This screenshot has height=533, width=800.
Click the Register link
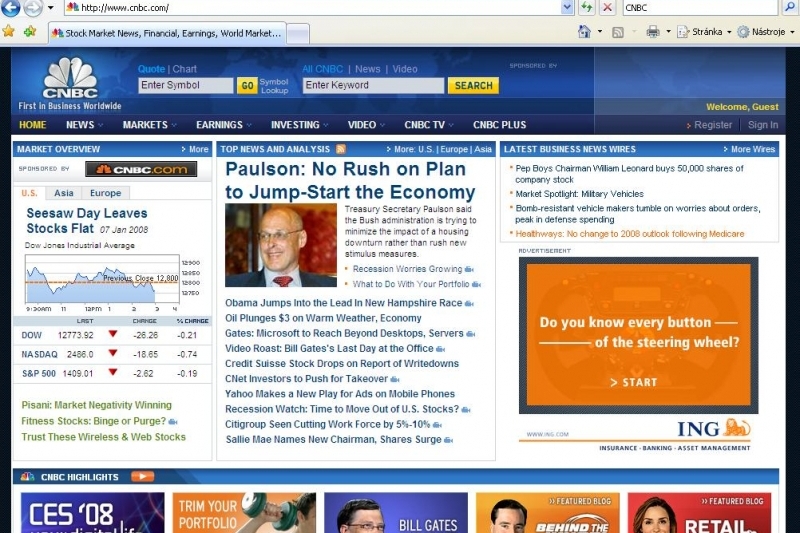712,125
